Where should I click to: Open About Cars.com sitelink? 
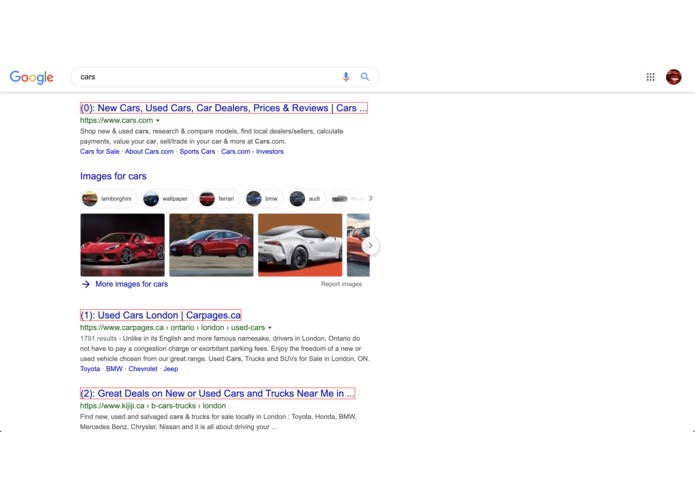(x=149, y=152)
